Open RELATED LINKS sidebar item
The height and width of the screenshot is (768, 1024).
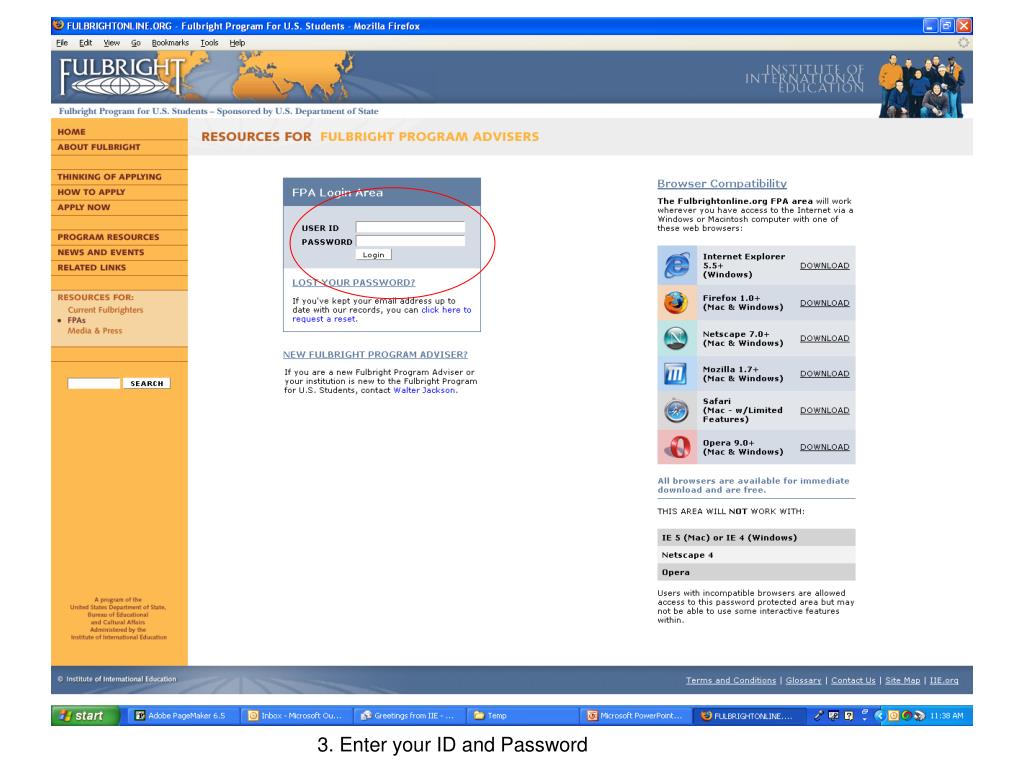click(91, 267)
